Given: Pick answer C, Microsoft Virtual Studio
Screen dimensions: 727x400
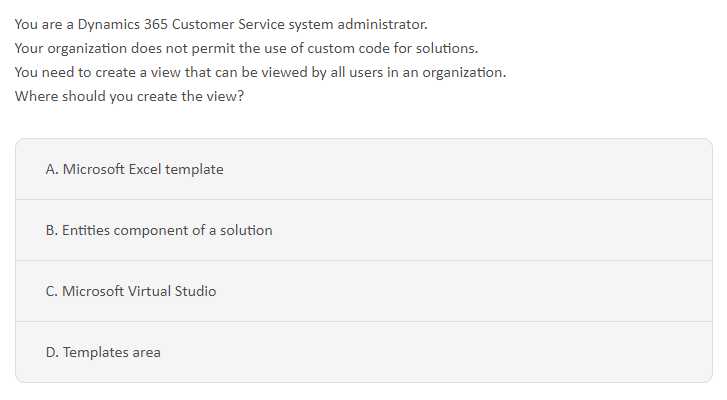Looking at the screenshot, I should (364, 291).
